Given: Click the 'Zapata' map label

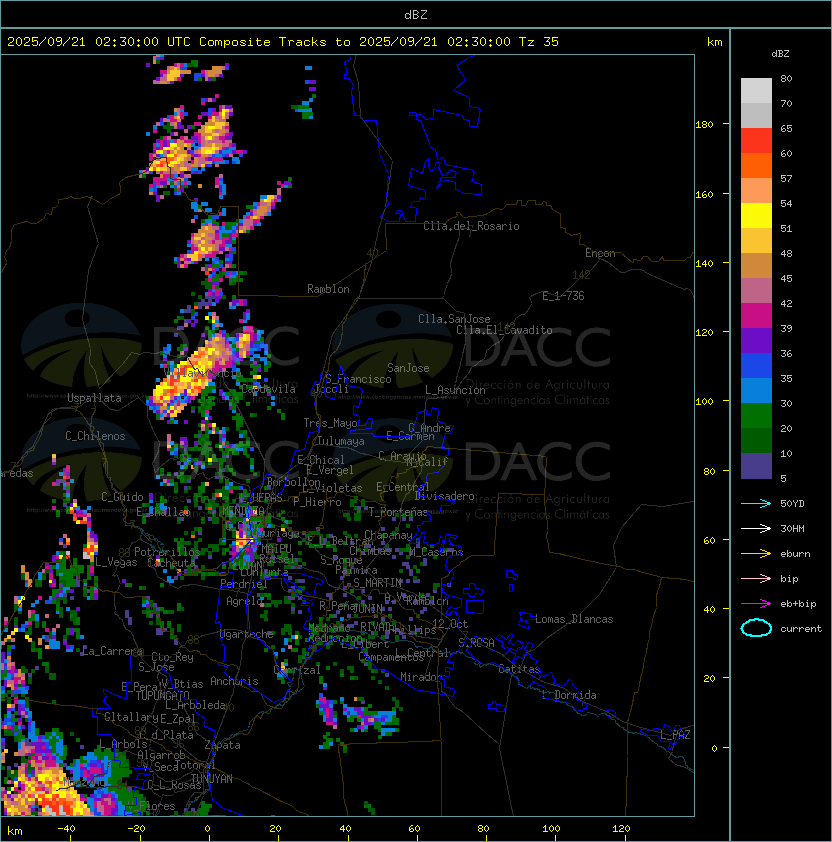Looking at the screenshot, I should [x=222, y=745].
